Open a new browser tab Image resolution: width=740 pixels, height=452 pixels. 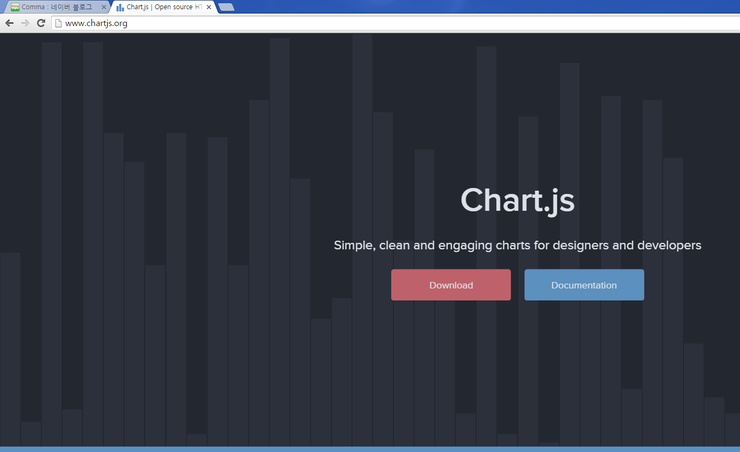[x=227, y=7]
